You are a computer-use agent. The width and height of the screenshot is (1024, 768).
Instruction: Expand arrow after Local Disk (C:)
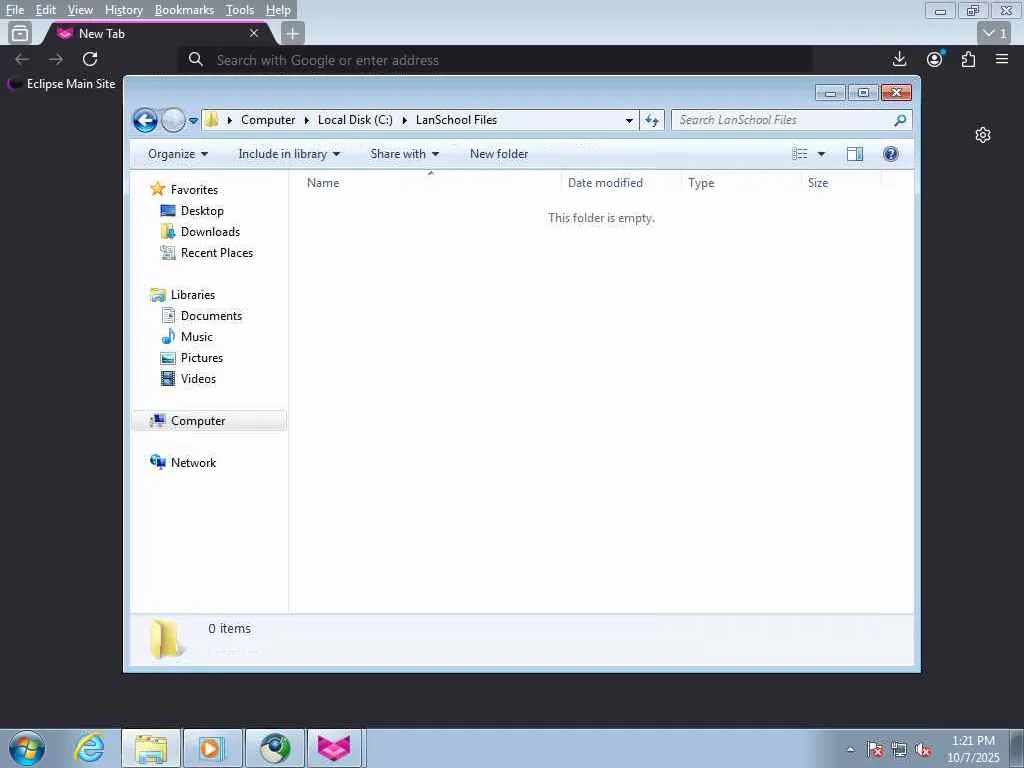404,120
